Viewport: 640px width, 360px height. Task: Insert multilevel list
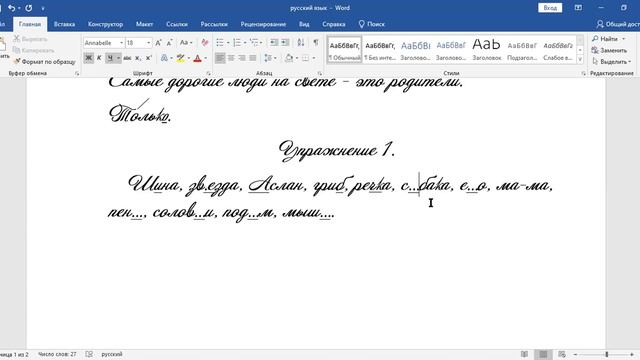click(254, 42)
